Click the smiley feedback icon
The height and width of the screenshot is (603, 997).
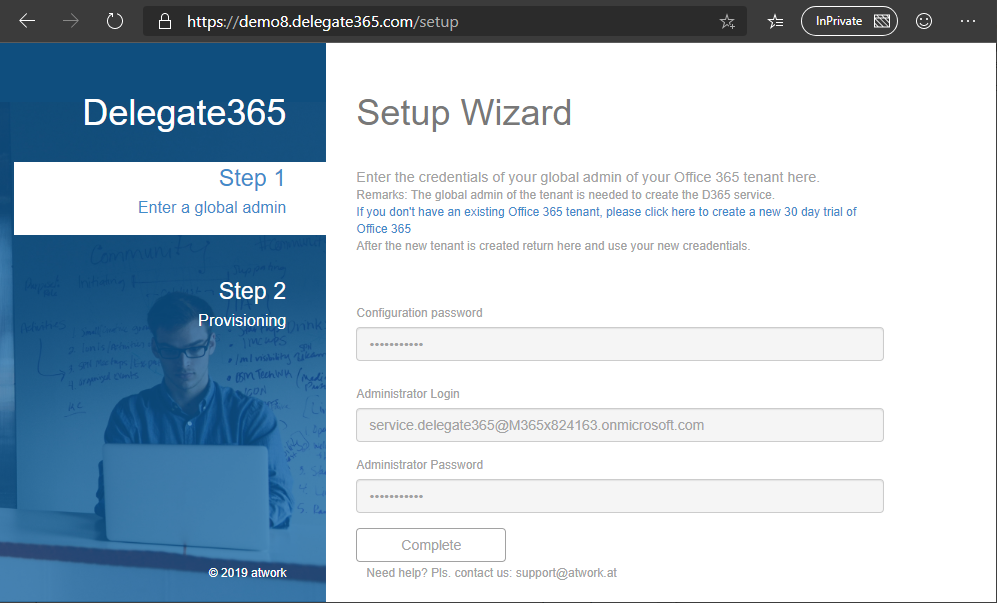[924, 21]
